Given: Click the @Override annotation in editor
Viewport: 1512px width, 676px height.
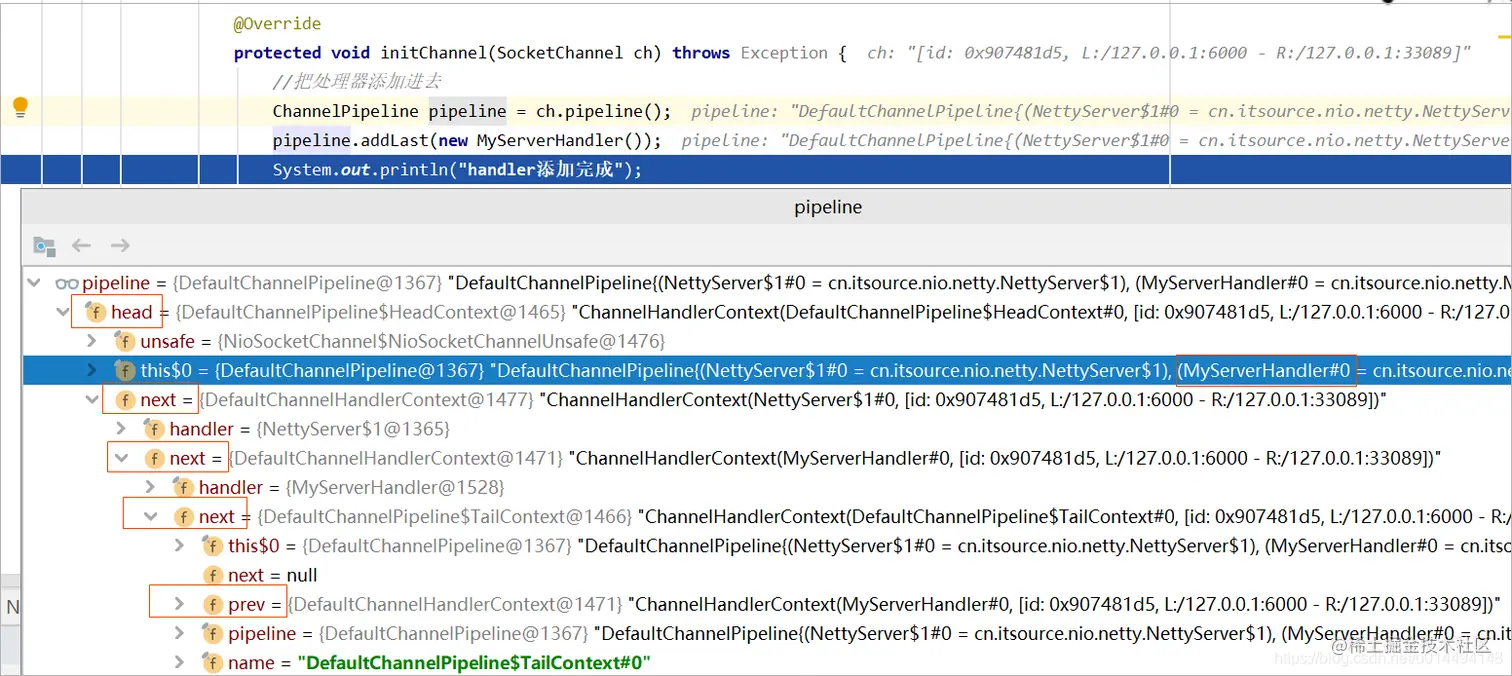Looking at the screenshot, I should (277, 23).
